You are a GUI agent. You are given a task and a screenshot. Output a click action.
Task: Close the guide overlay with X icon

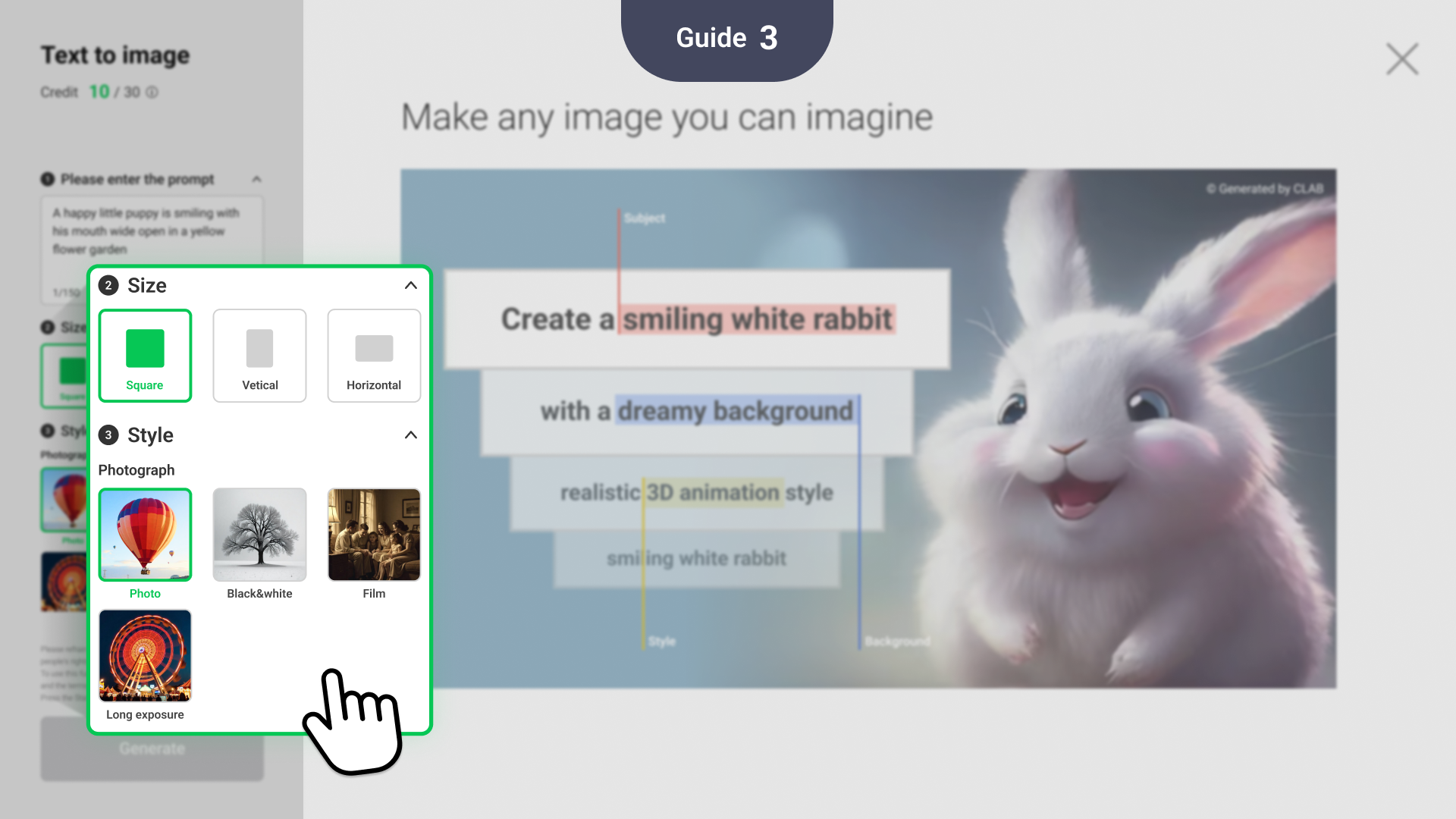tap(1401, 59)
